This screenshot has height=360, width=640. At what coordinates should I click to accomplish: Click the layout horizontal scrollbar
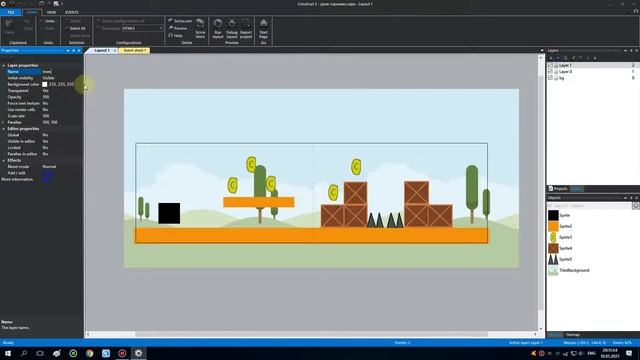pos(311,334)
